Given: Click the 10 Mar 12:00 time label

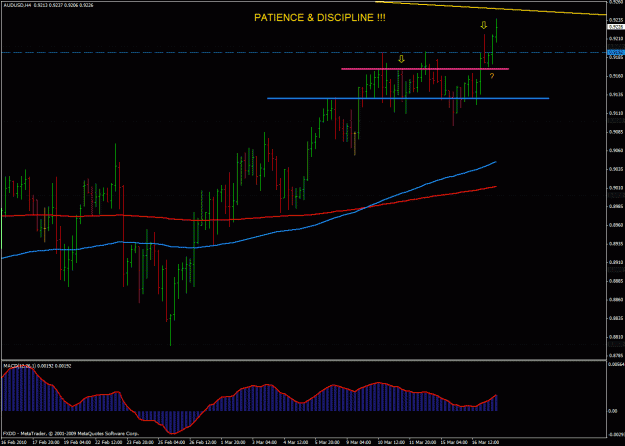Looking at the screenshot, I should [391, 442].
